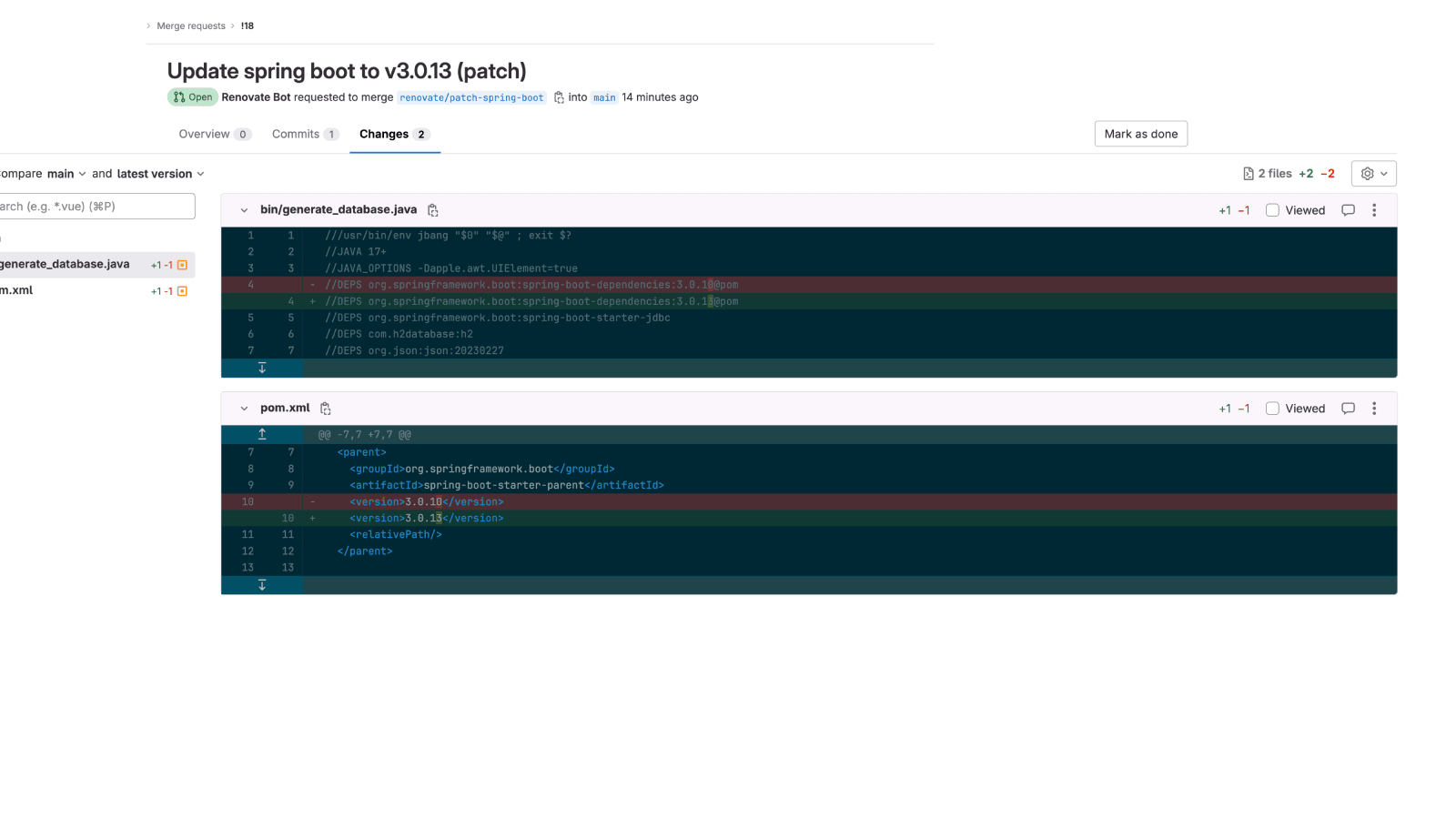Viewport: 1456px width, 819px height.
Task: Mark generate_database.java as Viewed
Action: click(x=1272, y=210)
